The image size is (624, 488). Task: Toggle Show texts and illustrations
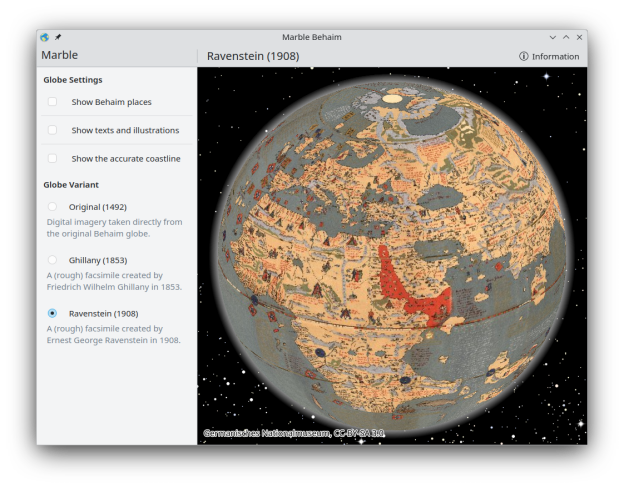[52, 130]
